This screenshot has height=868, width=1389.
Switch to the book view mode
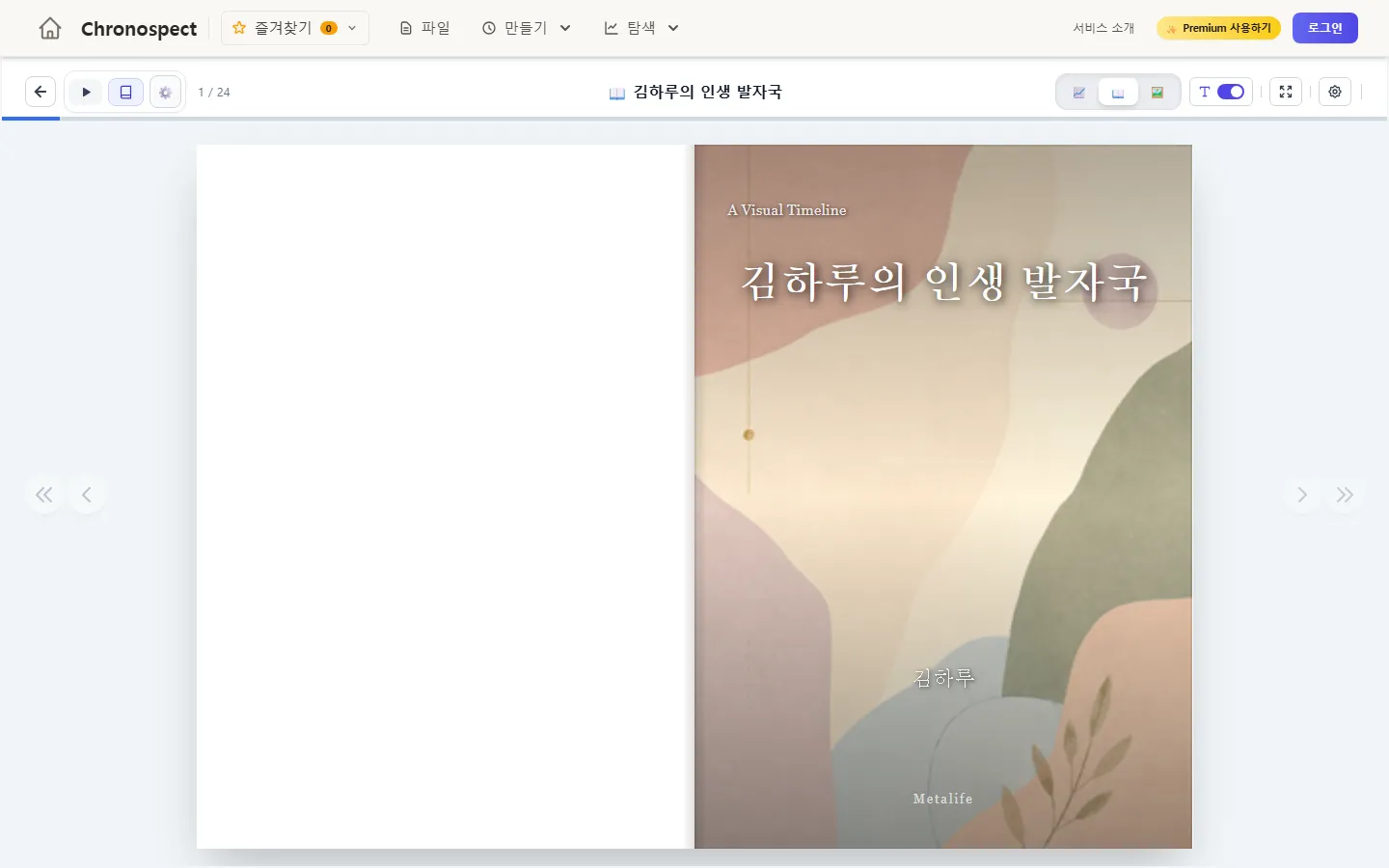(x=1118, y=92)
